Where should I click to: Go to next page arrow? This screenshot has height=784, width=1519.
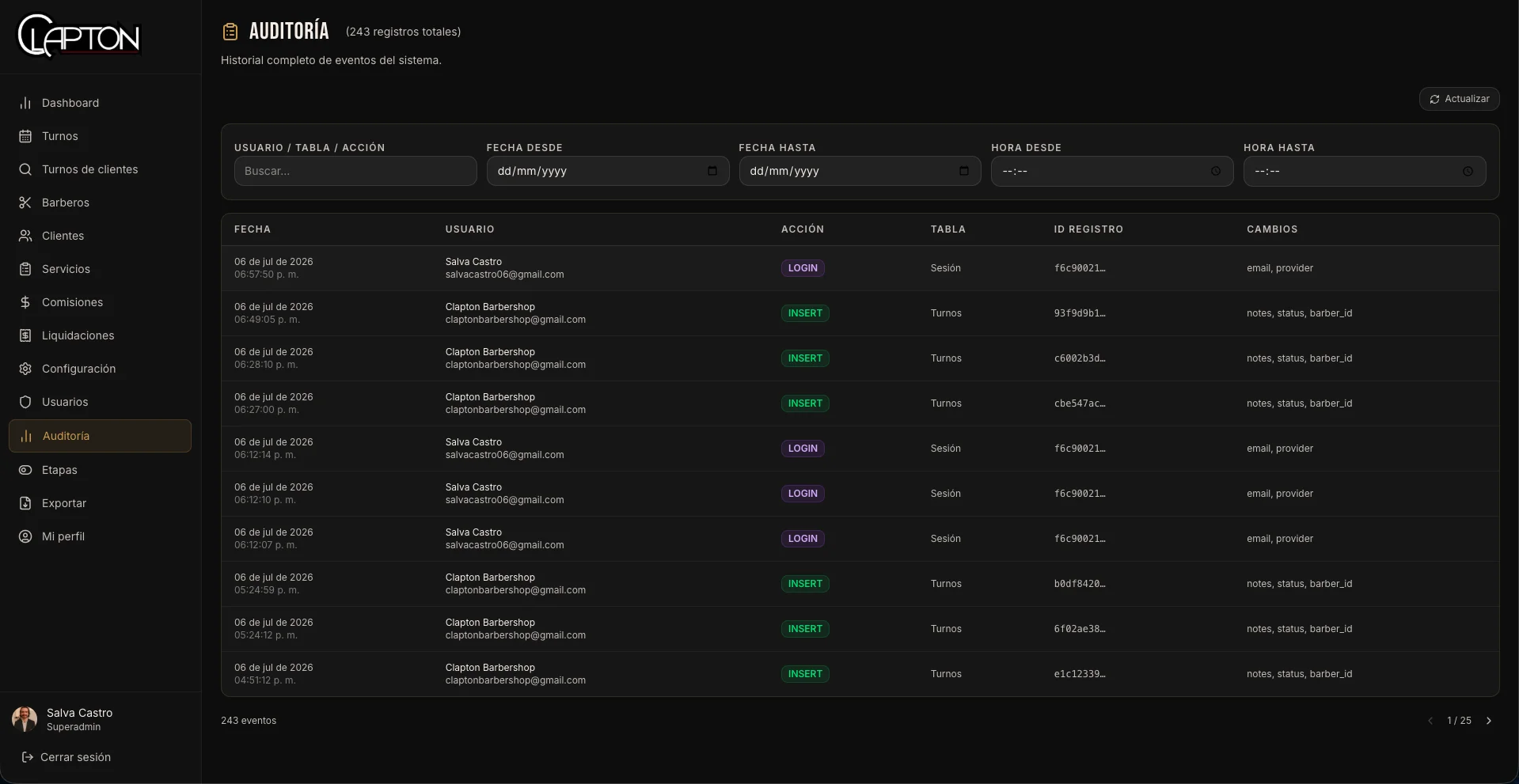point(1489,721)
